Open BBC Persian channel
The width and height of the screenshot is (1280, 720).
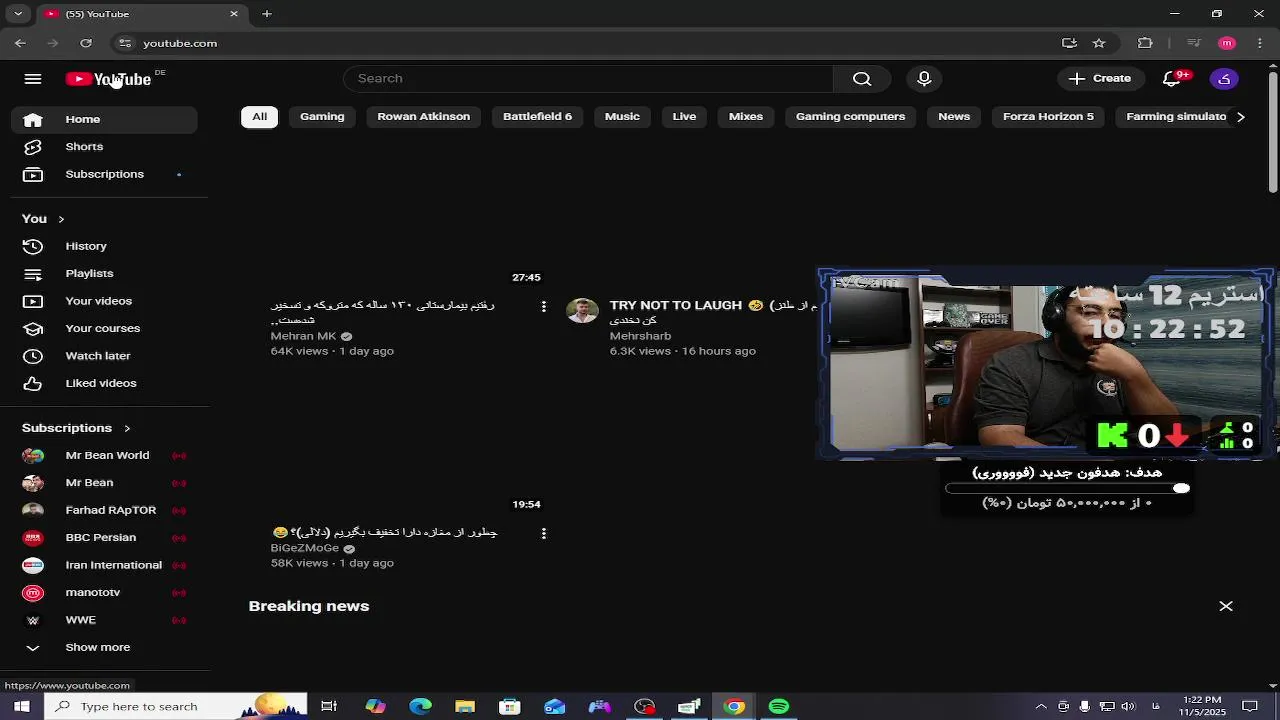[x=104, y=538]
